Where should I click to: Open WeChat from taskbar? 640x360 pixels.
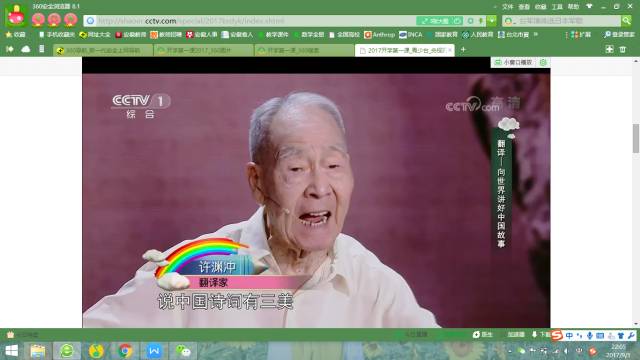[x=183, y=351]
